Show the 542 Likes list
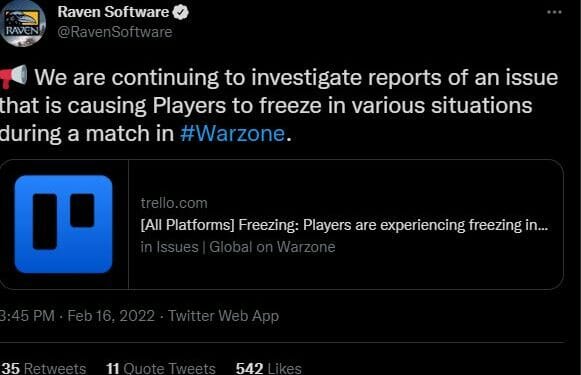The image size is (581, 375). (x=269, y=368)
